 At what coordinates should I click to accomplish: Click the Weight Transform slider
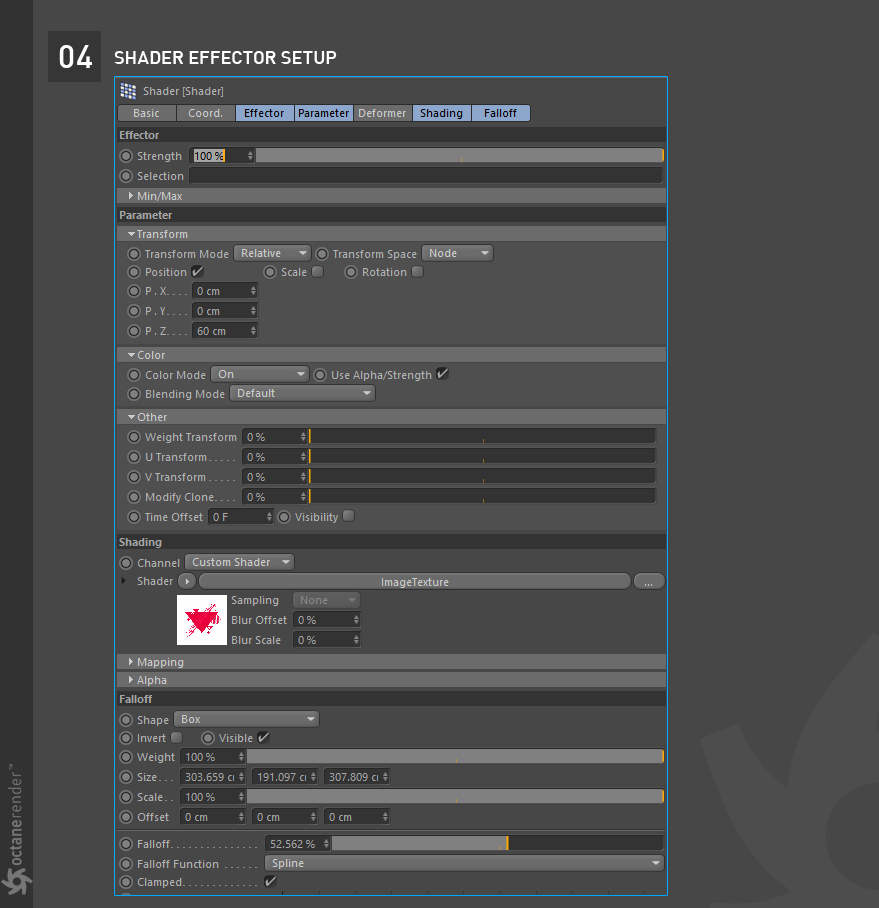[482, 436]
